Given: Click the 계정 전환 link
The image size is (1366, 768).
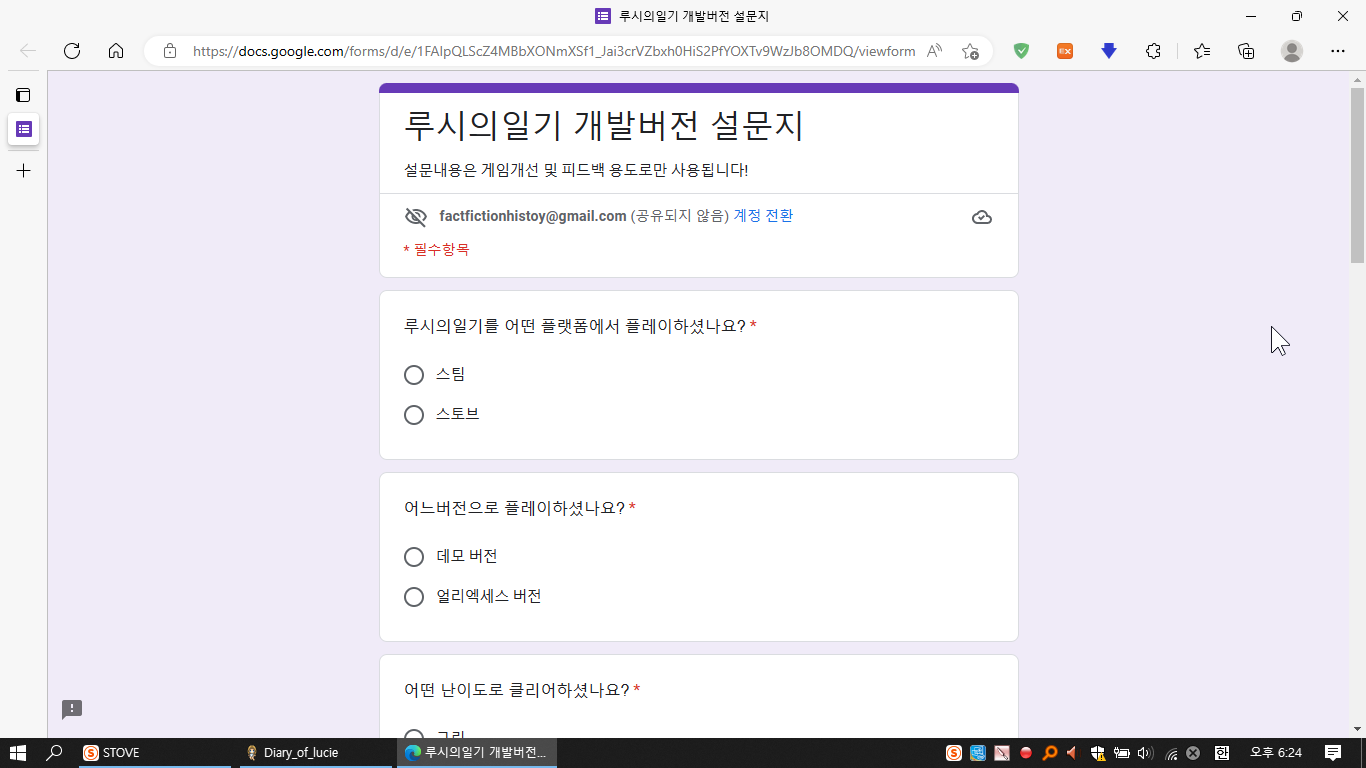Looking at the screenshot, I should pyautogui.click(x=763, y=216).
